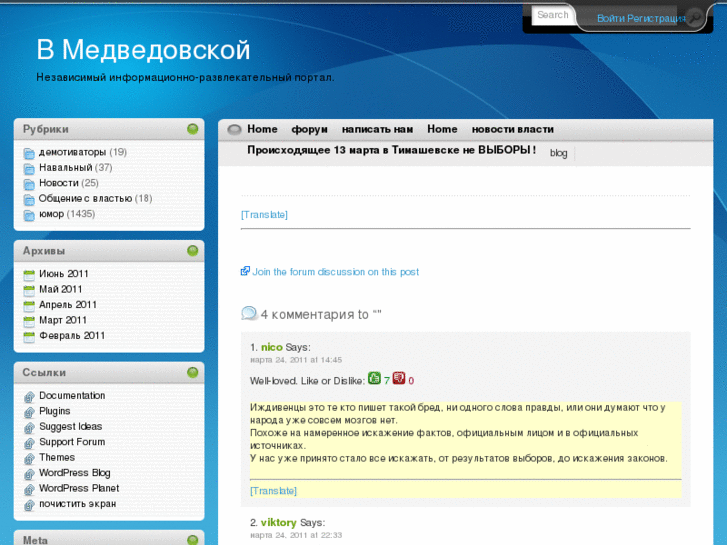Click the folder icon beside демотиваторы
The image size is (727, 545).
click(30, 153)
